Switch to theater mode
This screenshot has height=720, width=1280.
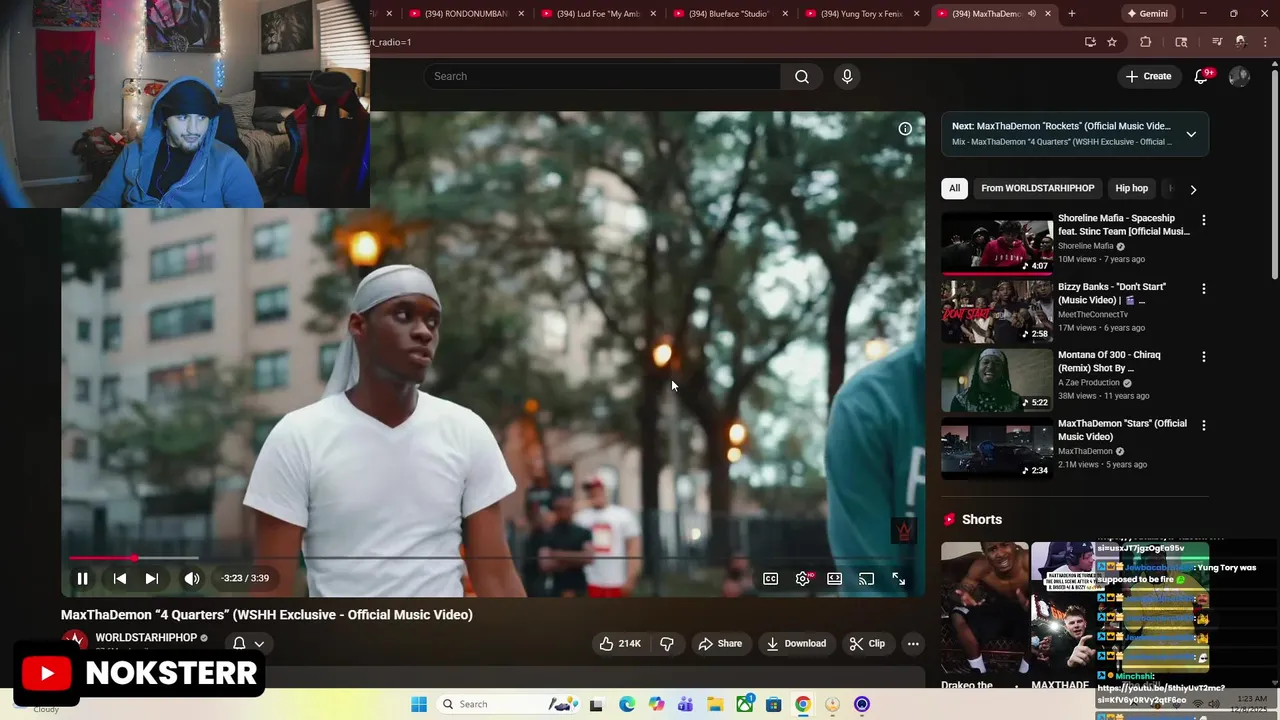coord(835,578)
